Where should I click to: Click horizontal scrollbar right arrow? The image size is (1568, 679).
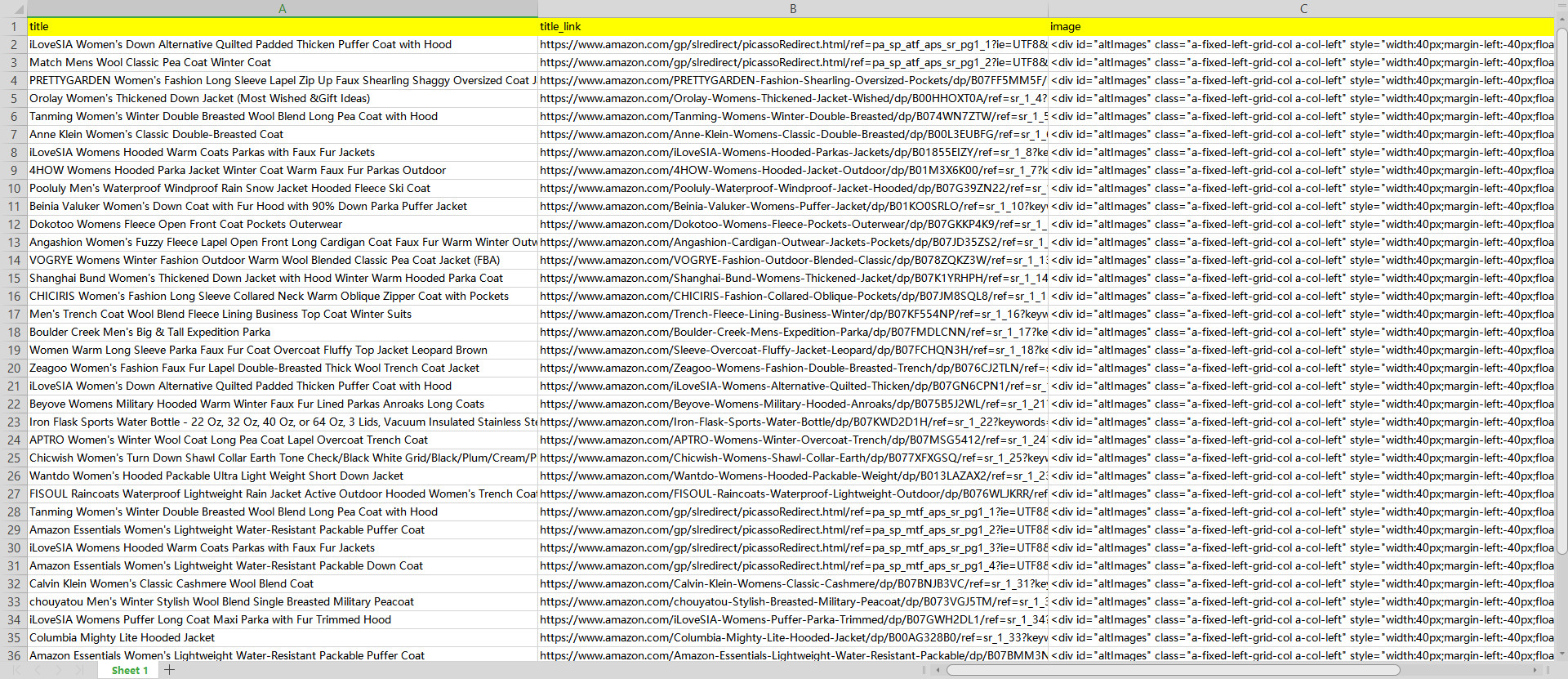(1535, 670)
